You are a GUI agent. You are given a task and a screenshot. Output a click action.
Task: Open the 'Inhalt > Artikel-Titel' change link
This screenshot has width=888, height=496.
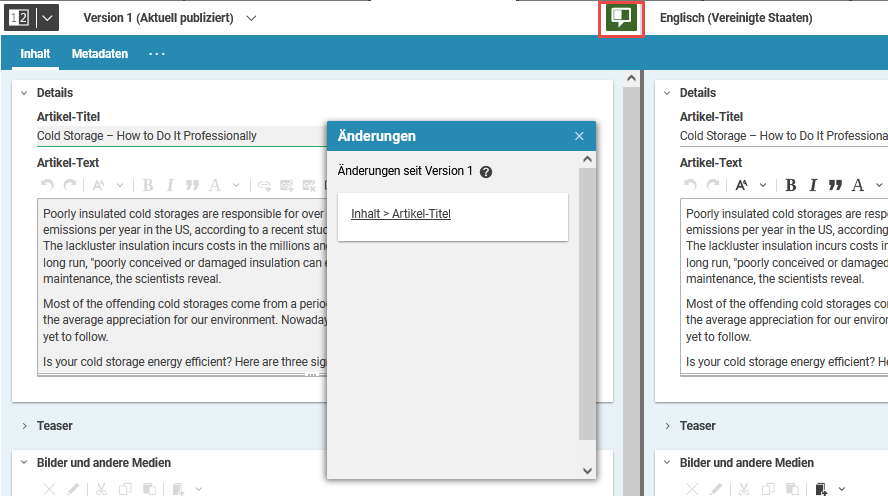click(x=401, y=214)
